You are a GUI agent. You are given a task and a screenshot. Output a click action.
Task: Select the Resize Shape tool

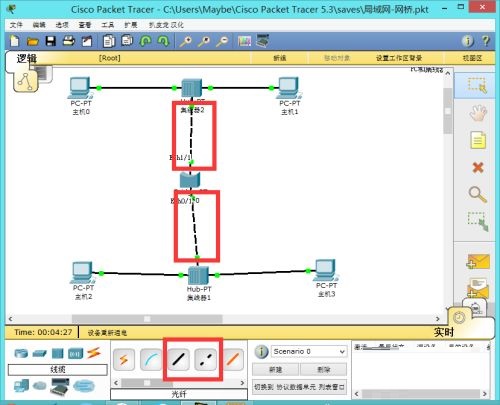(478, 221)
